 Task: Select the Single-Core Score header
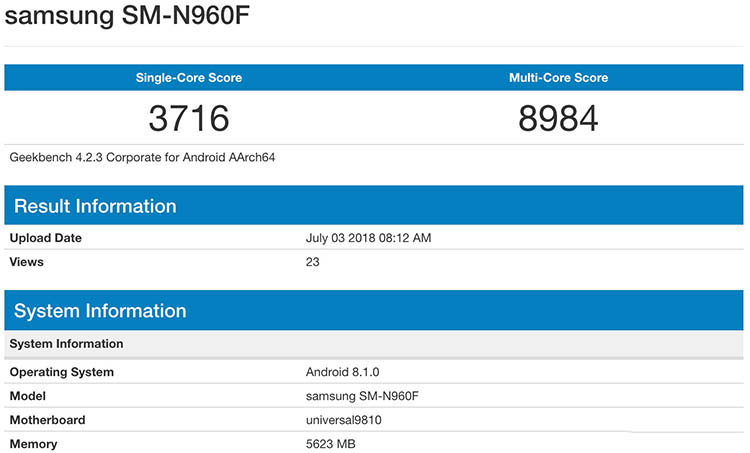(189, 78)
